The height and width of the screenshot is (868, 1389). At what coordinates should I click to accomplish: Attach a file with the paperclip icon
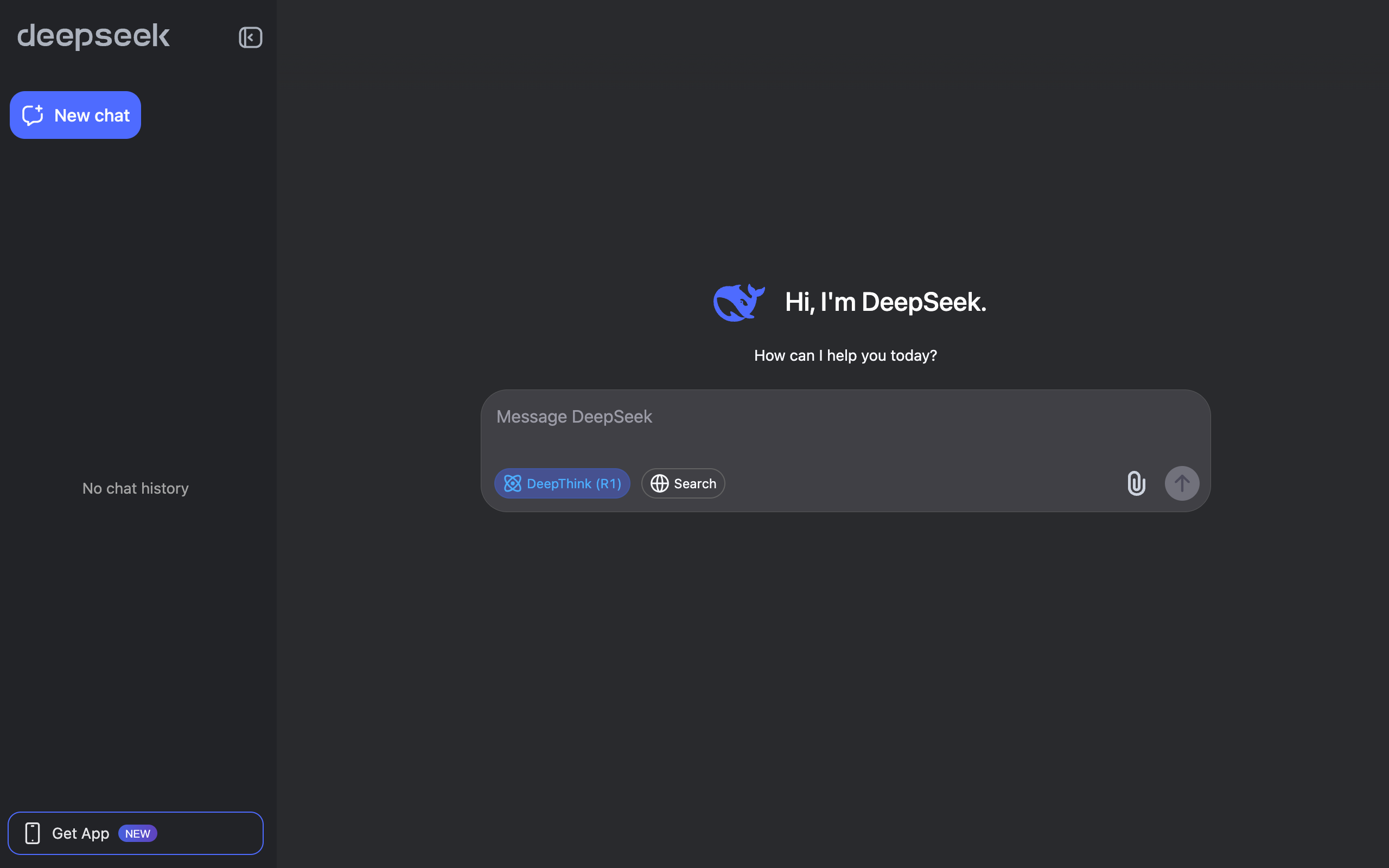[1136, 483]
